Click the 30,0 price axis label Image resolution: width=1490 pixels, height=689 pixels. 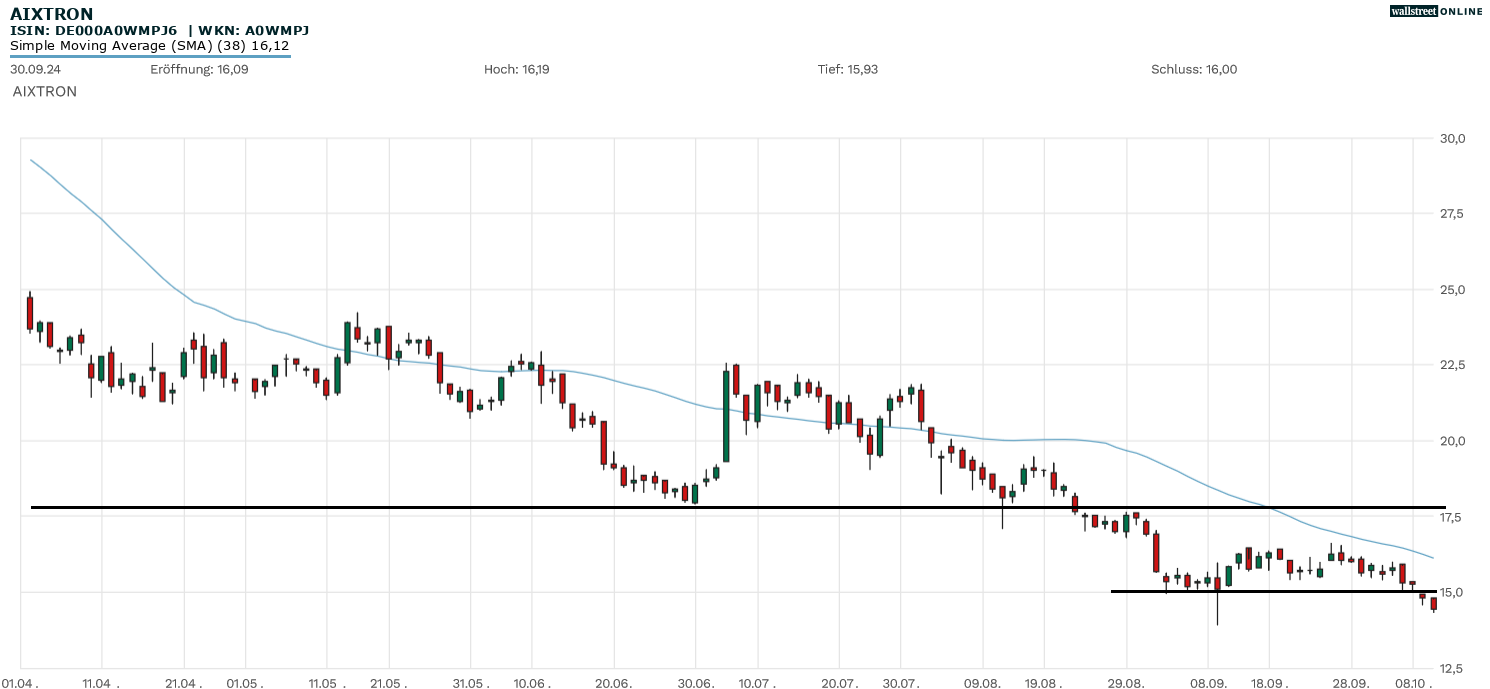[x=1452, y=138]
